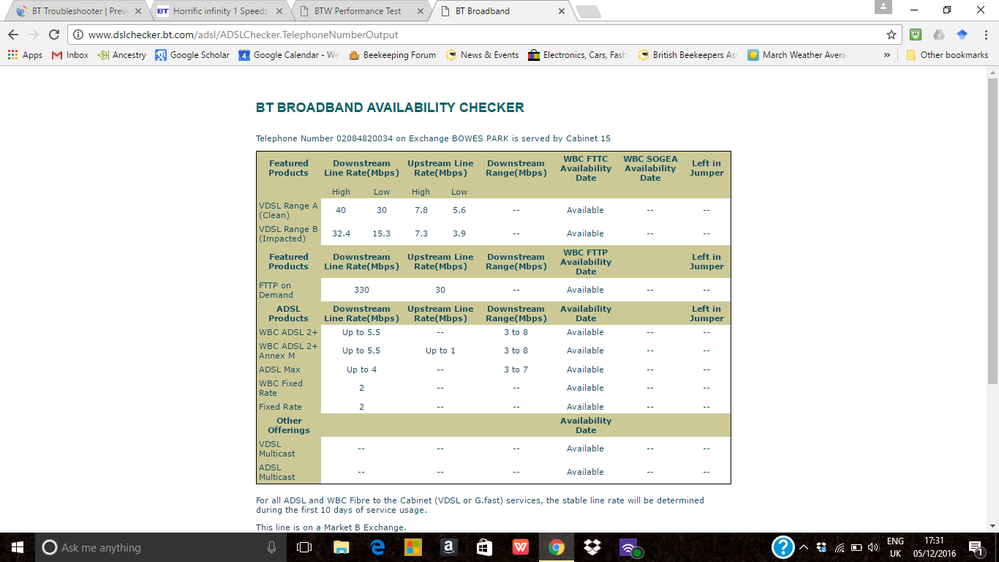
Task: Open WPS Writer red W icon on taskbar
Action: (521, 547)
